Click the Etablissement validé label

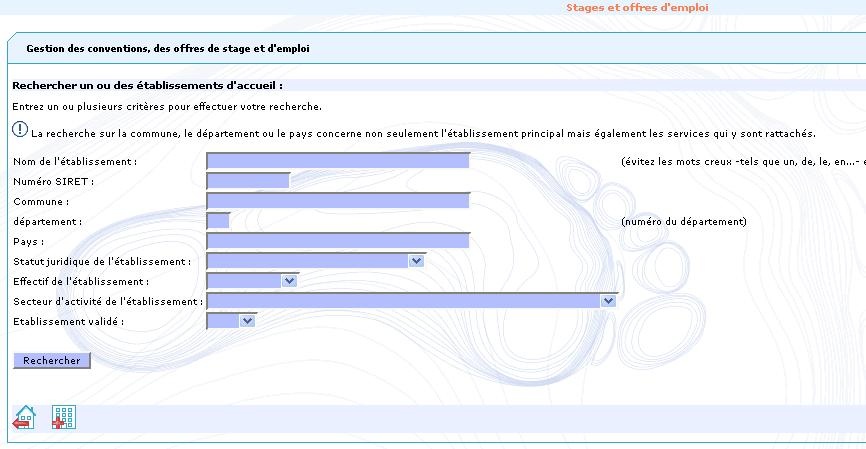(68, 321)
